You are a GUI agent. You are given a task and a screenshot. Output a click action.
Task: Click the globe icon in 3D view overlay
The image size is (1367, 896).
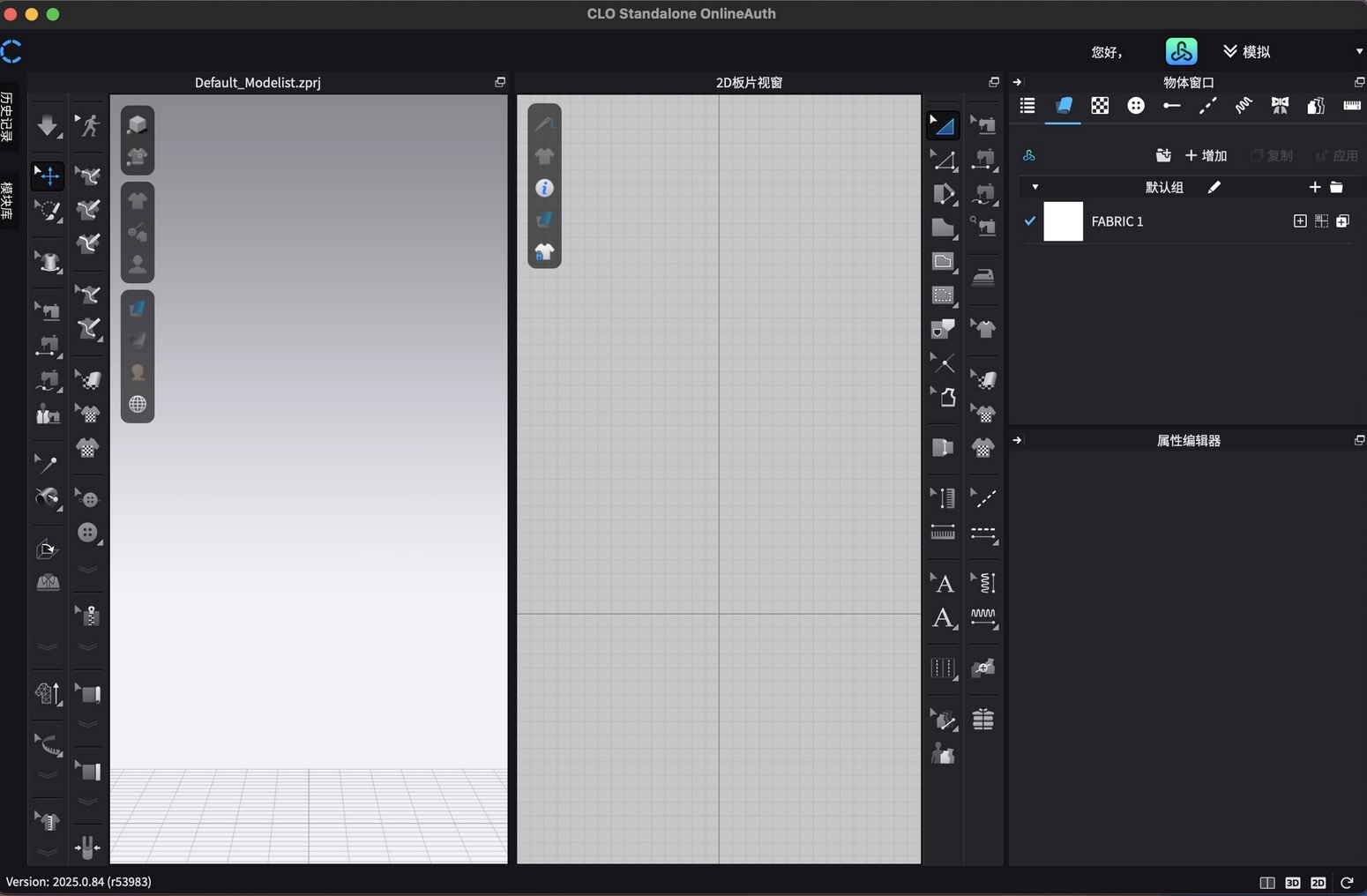(x=138, y=405)
